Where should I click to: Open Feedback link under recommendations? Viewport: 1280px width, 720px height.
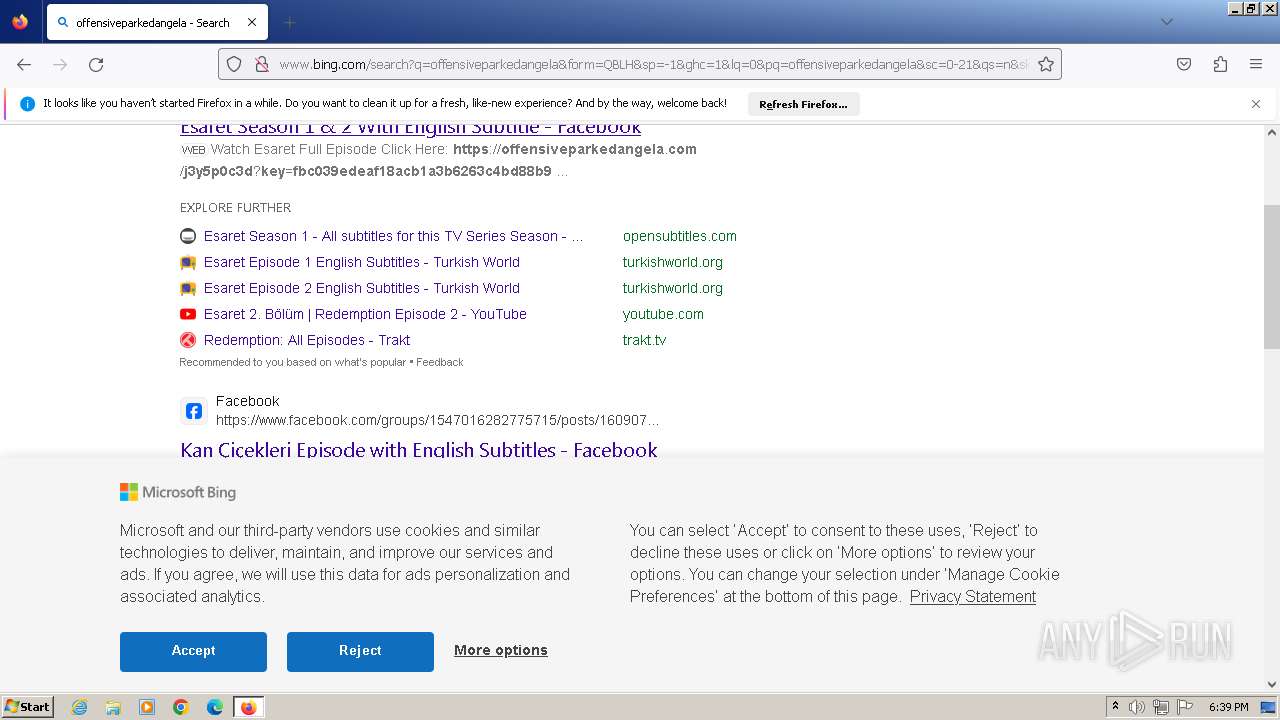click(440, 362)
